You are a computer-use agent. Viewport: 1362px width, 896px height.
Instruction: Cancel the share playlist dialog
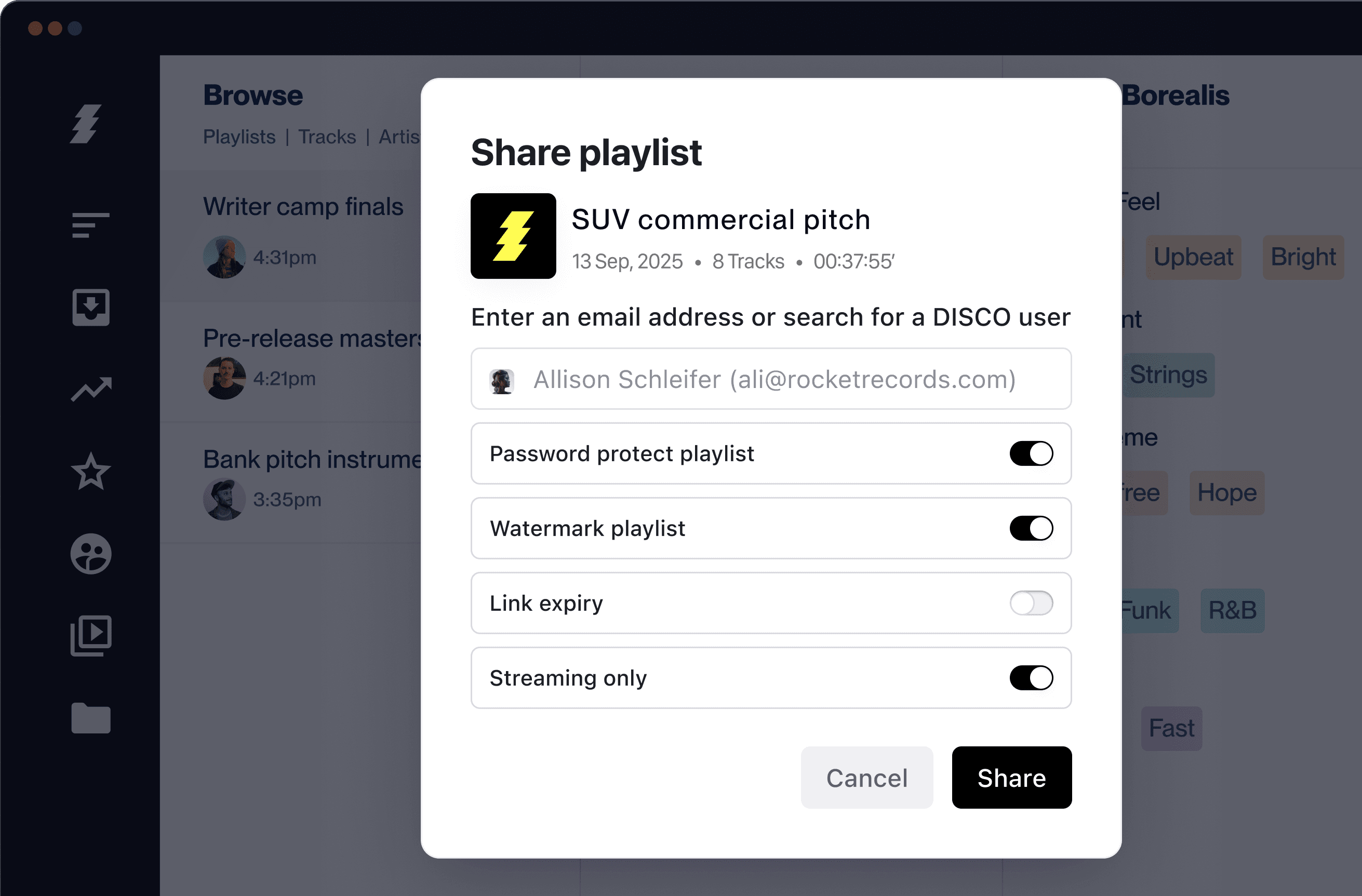[x=866, y=778]
